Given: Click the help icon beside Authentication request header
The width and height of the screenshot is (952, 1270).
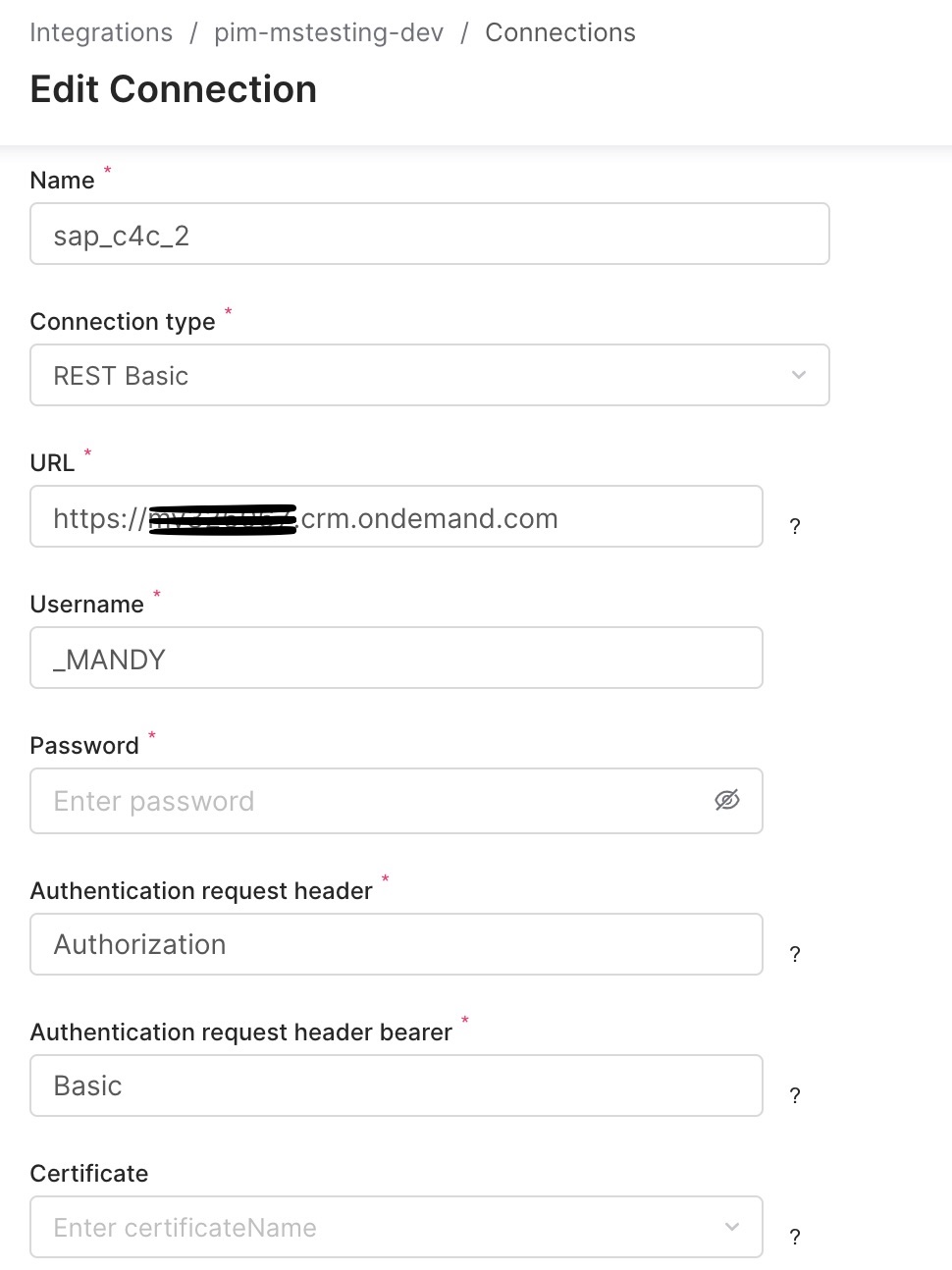Looking at the screenshot, I should [x=794, y=953].
